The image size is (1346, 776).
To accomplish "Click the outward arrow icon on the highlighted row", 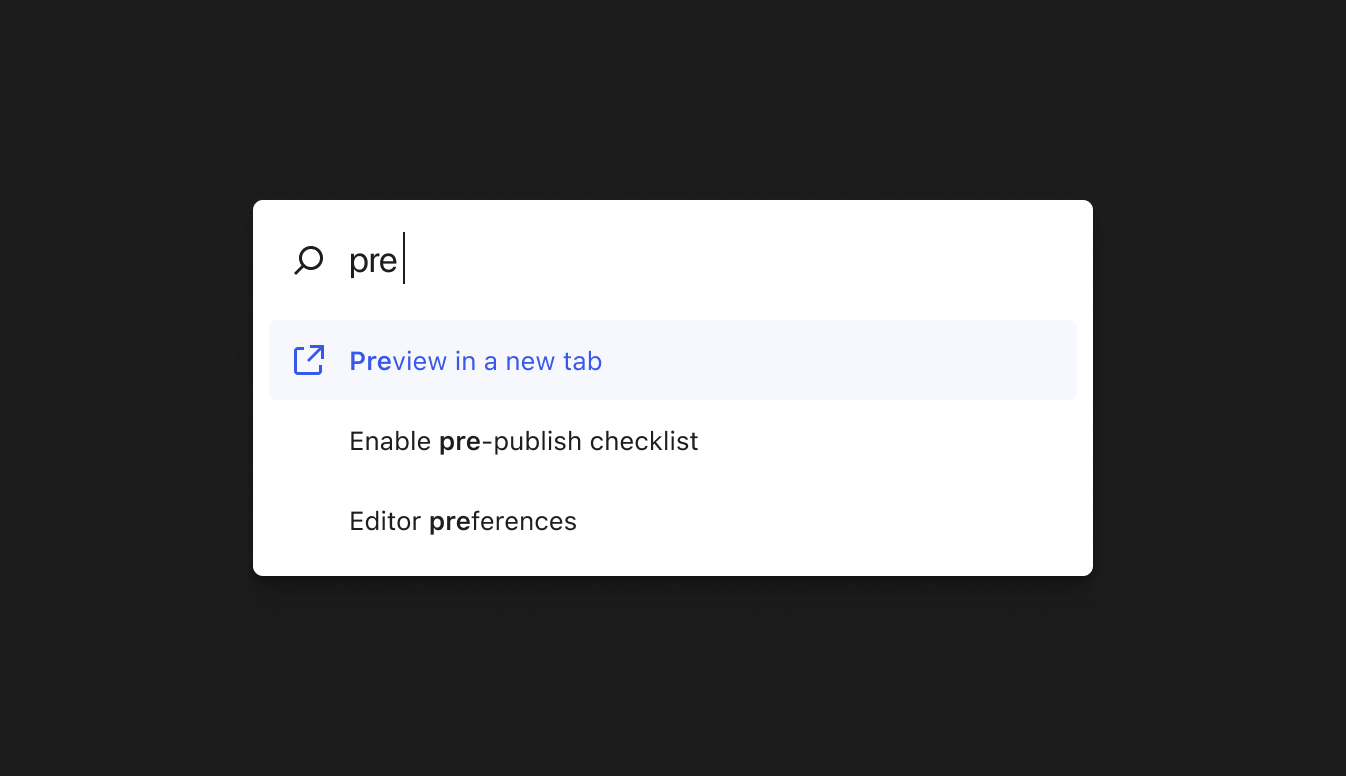I will tap(309, 360).
